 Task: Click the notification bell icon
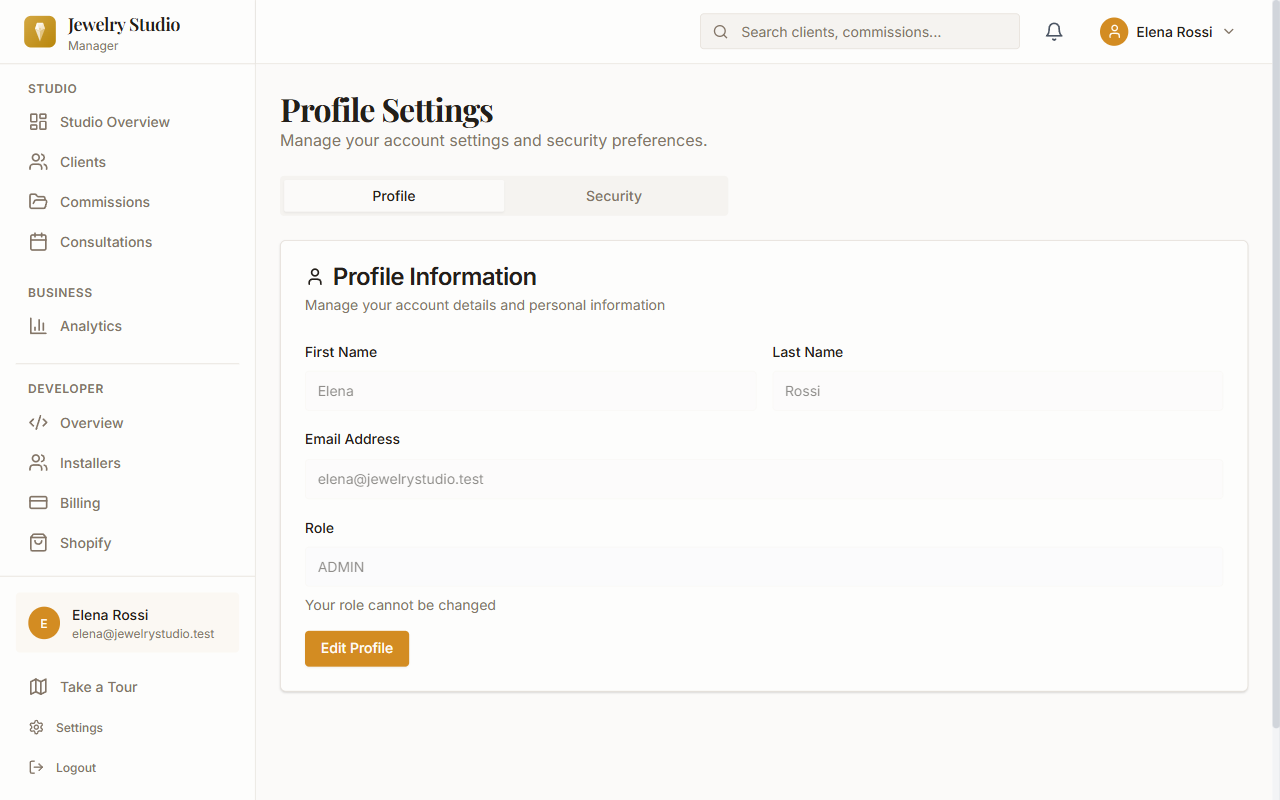coord(1054,32)
